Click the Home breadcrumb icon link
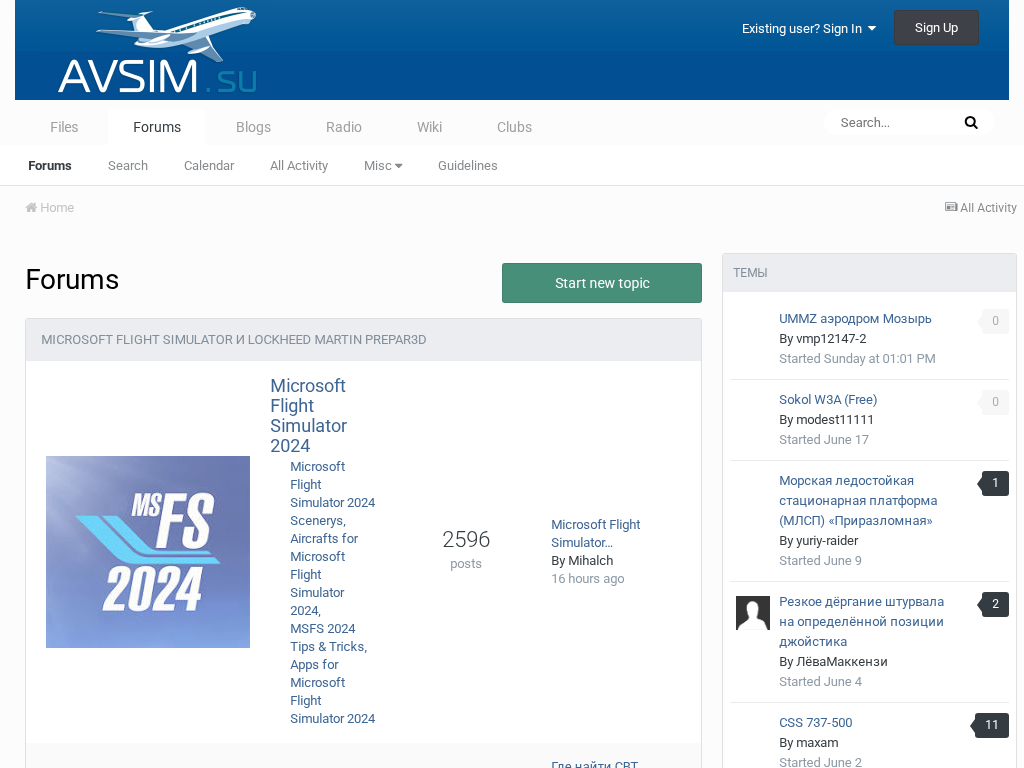The height and width of the screenshot is (768, 1024). [50, 208]
